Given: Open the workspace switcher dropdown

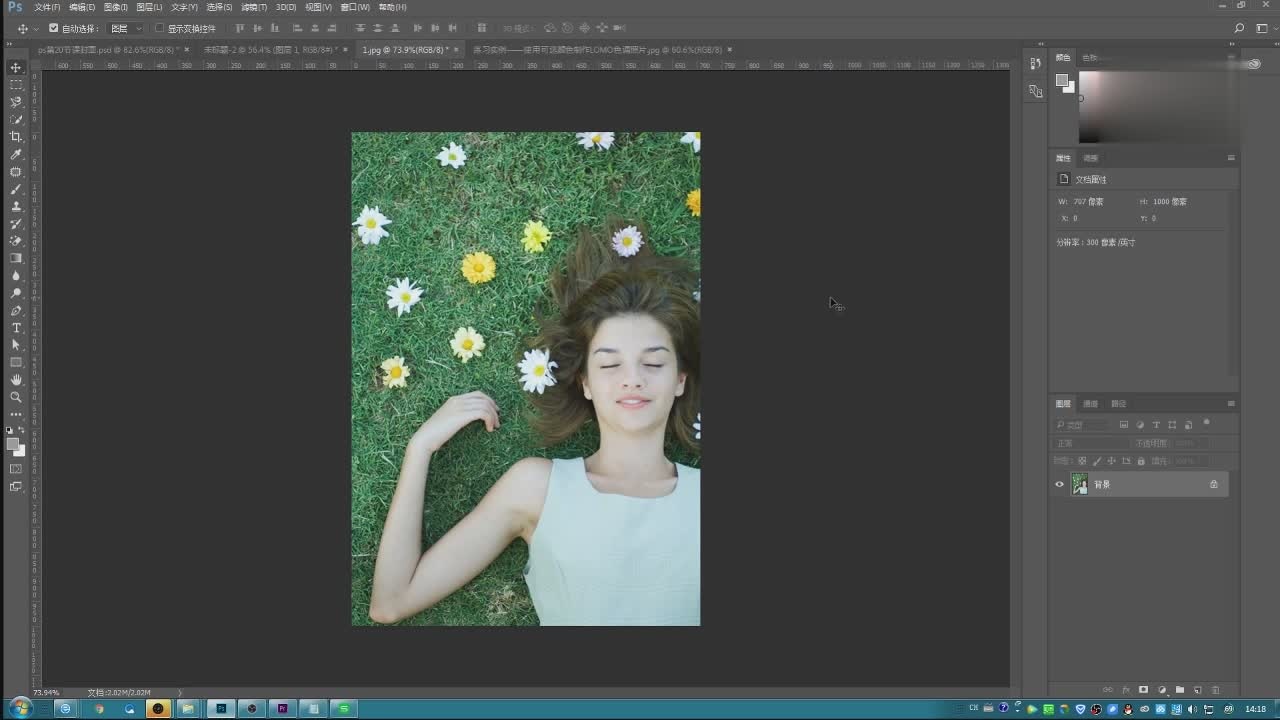Looking at the screenshot, I should 1263,28.
